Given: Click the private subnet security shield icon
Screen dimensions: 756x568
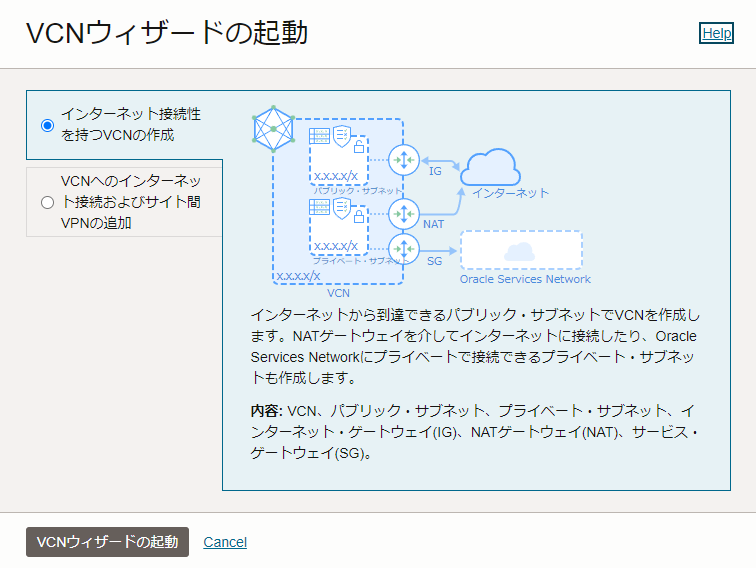Looking at the screenshot, I should pyautogui.click(x=342, y=208).
